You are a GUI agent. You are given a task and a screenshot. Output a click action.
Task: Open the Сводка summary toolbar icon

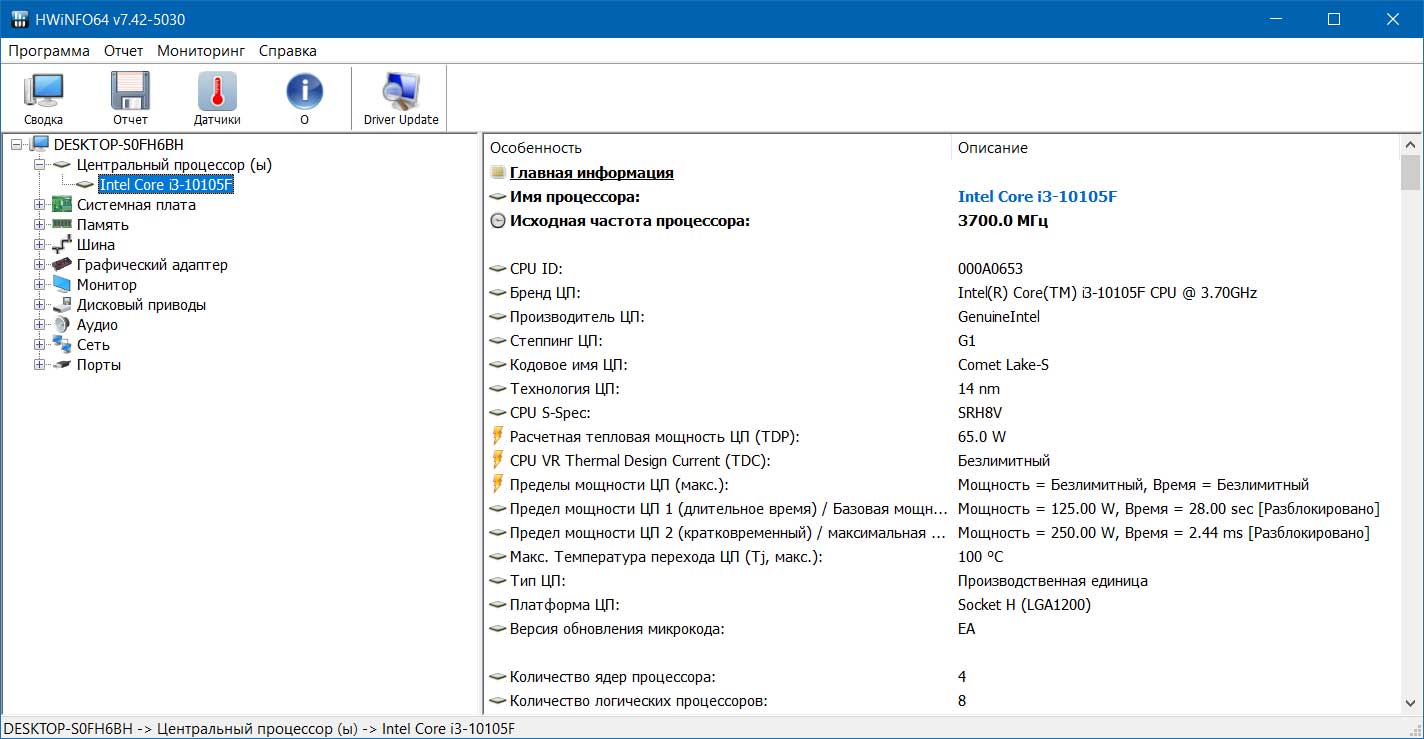point(43,91)
